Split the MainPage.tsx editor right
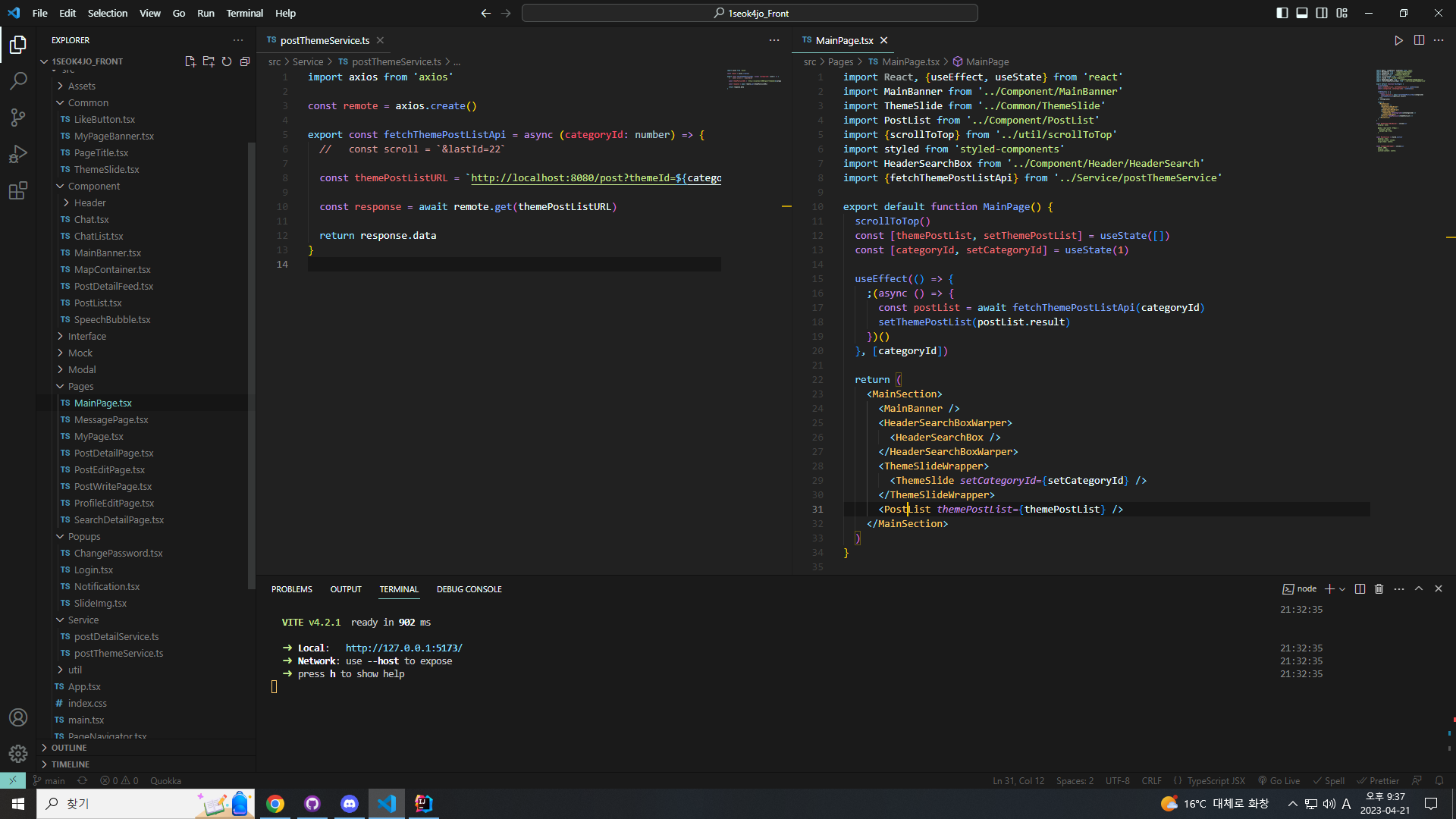This screenshot has height=819, width=1456. pos(1419,40)
